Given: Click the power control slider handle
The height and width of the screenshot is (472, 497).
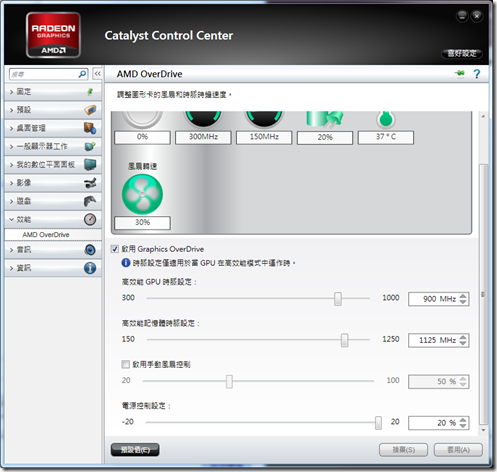Looking at the screenshot, I should (378, 423).
